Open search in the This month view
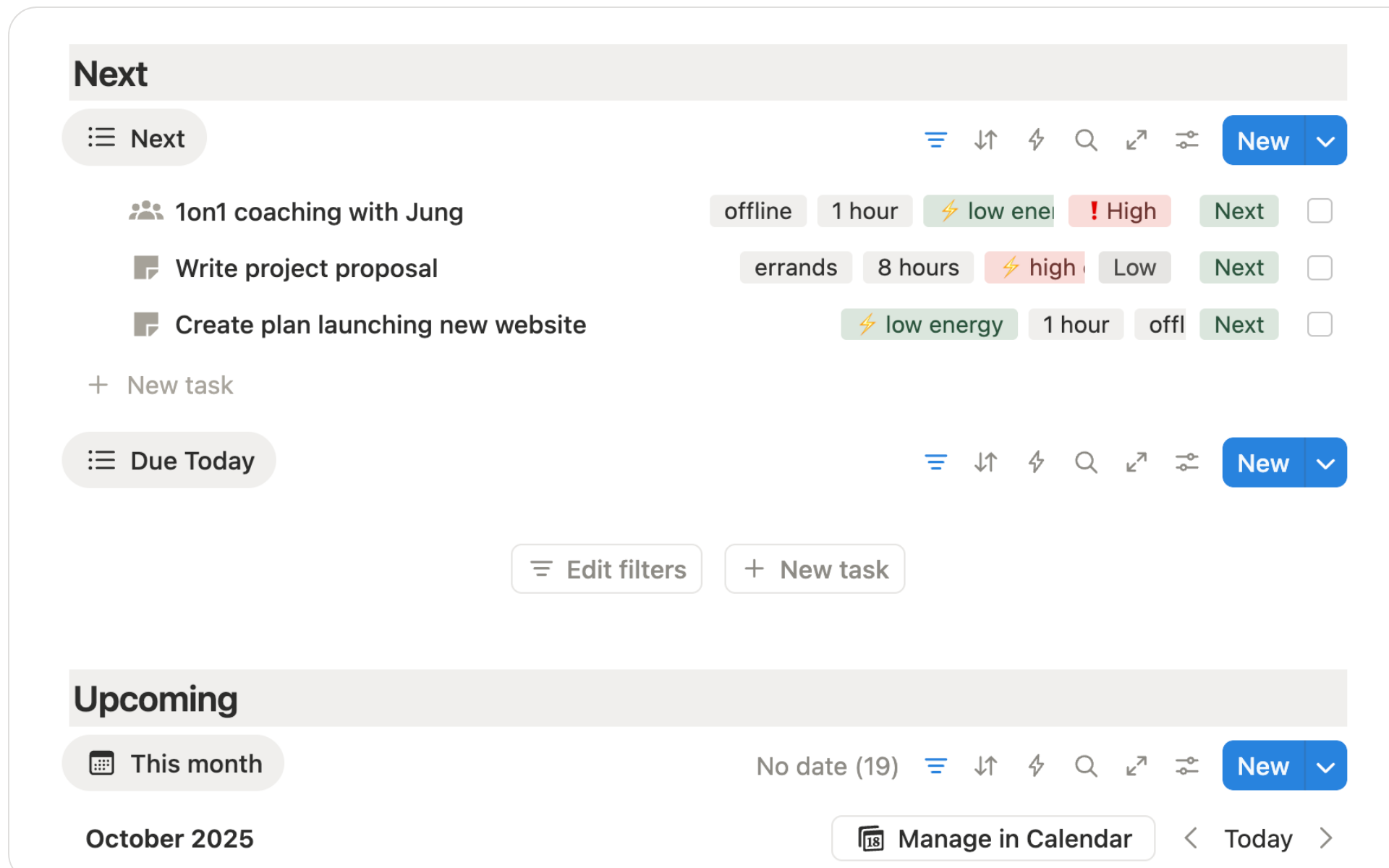The width and height of the screenshot is (1389, 868). tap(1086, 765)
